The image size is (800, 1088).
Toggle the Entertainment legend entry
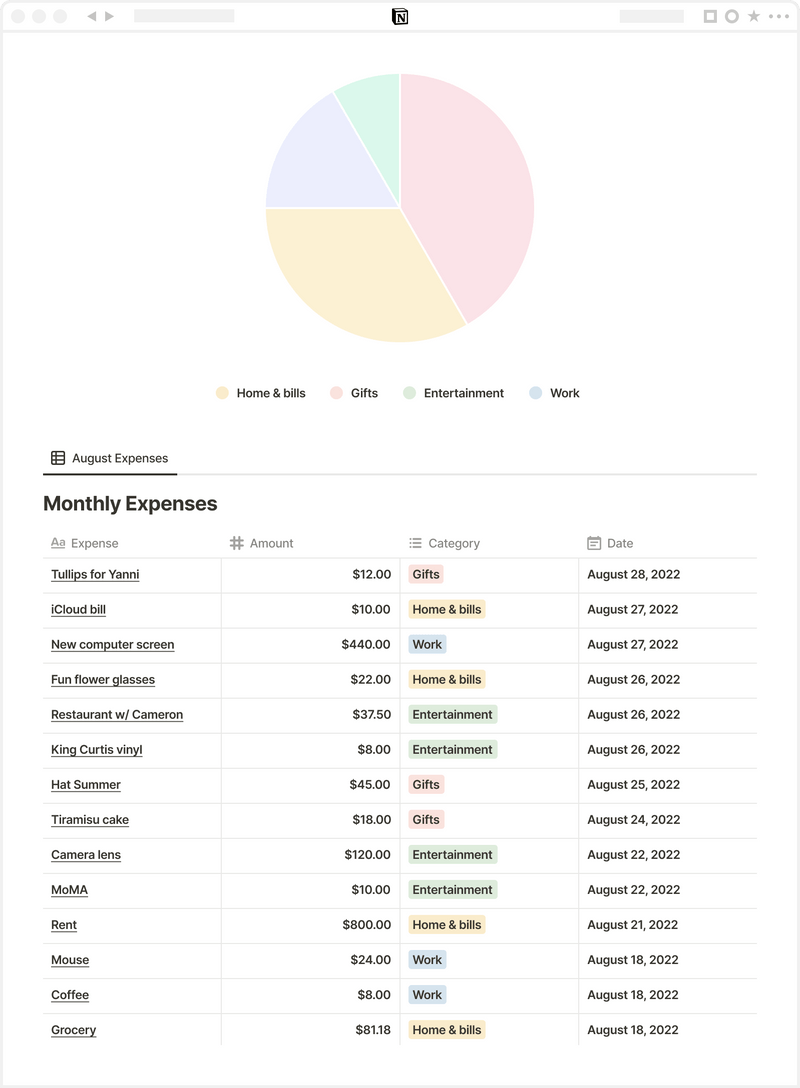click(x=453, y=393)
